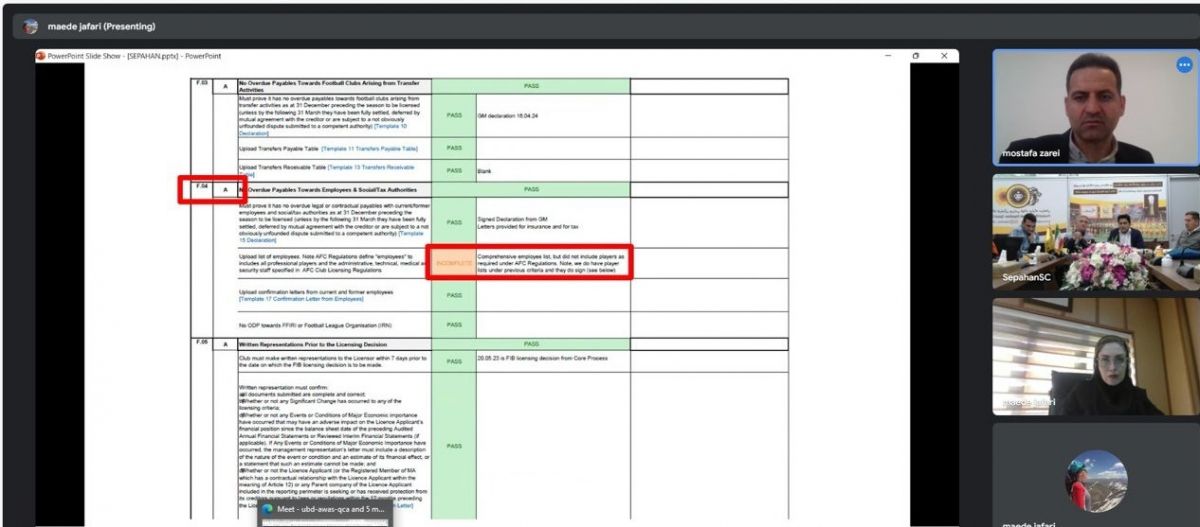Click the 'GM declaration 18.04.24' comment cell
The width and height of the screenshot is (1200, 527).
[x=553, y=115]
